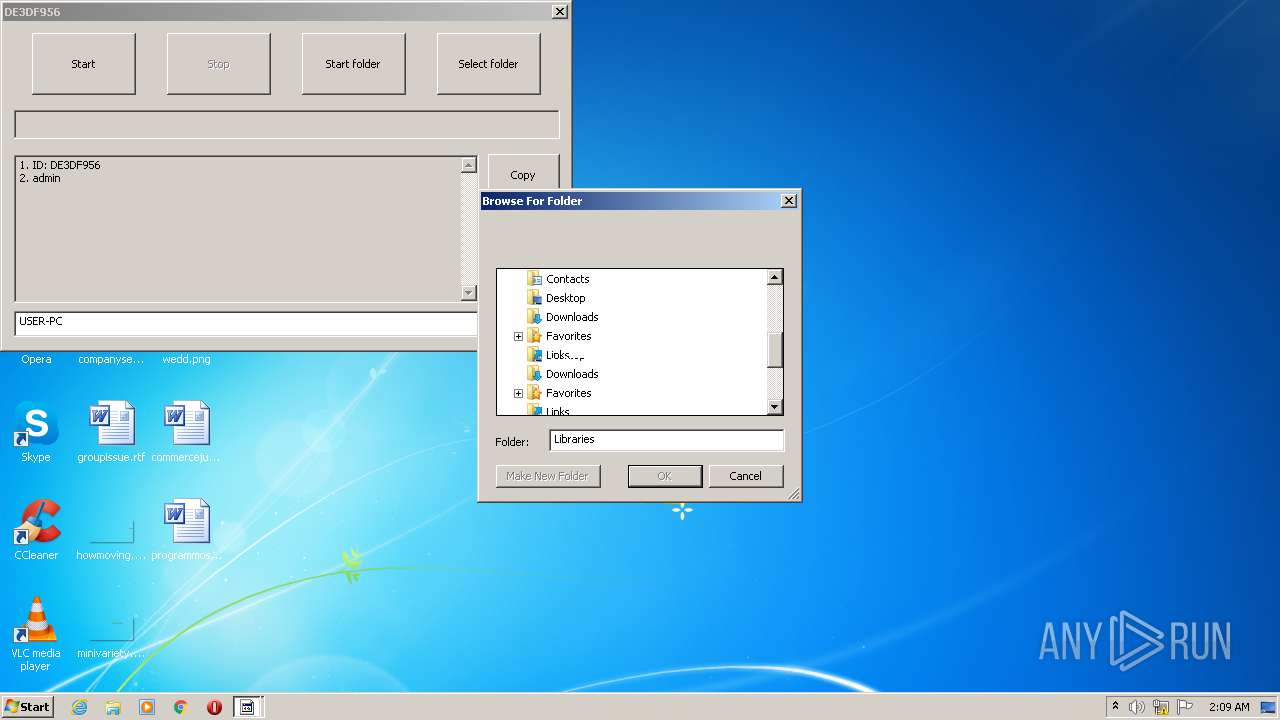Launch Internet Explorer from the taskbar
The width and height of the screenshot is (1280, 720).
click(79, 707)
